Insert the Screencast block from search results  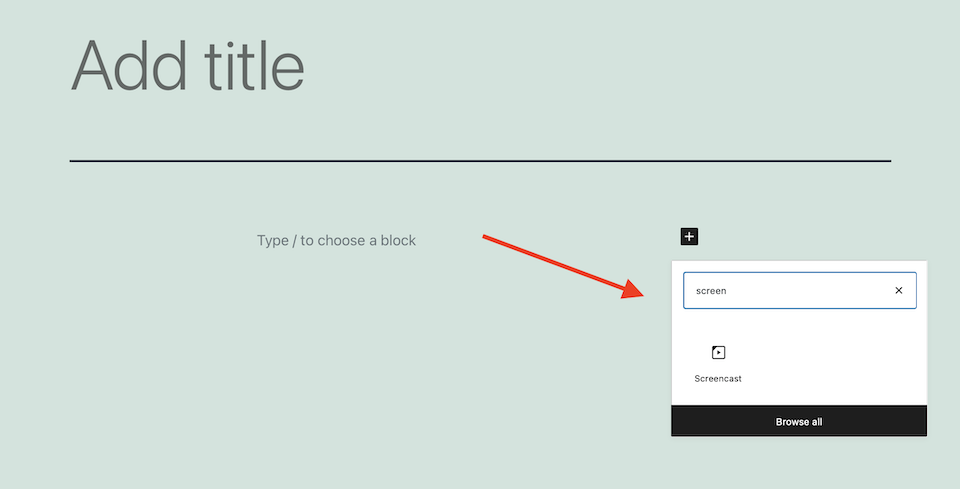coord(718,363)
